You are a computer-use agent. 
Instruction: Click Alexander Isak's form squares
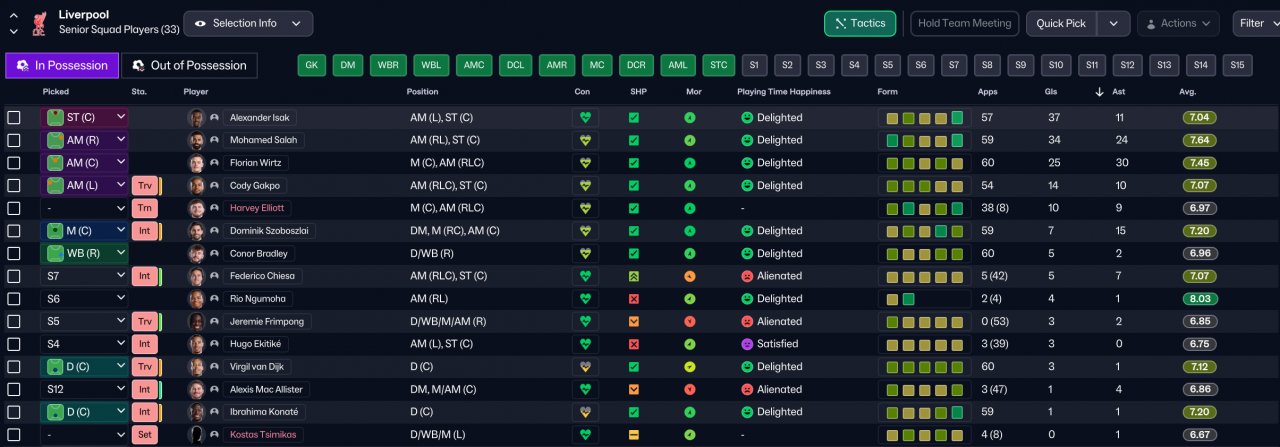pos(925,117)
